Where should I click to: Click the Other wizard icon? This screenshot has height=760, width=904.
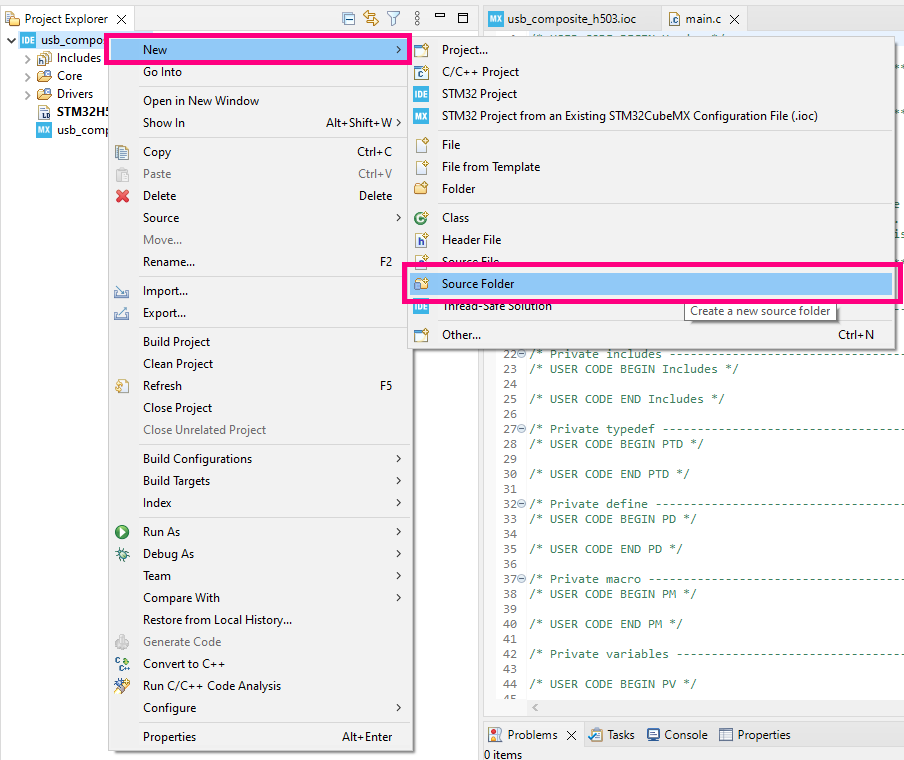pos(421,335)
